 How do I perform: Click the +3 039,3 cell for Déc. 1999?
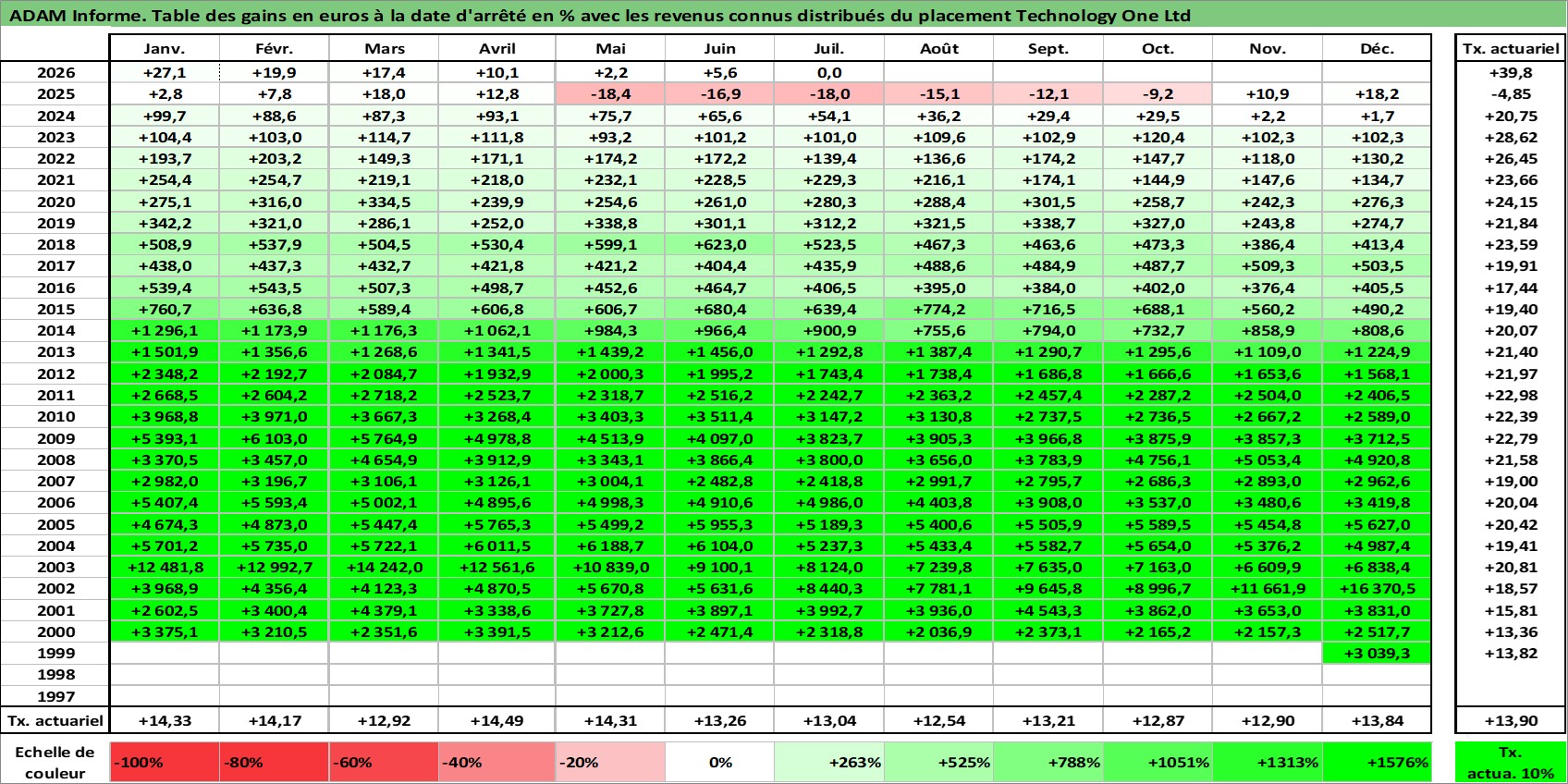click(1377, 653)
